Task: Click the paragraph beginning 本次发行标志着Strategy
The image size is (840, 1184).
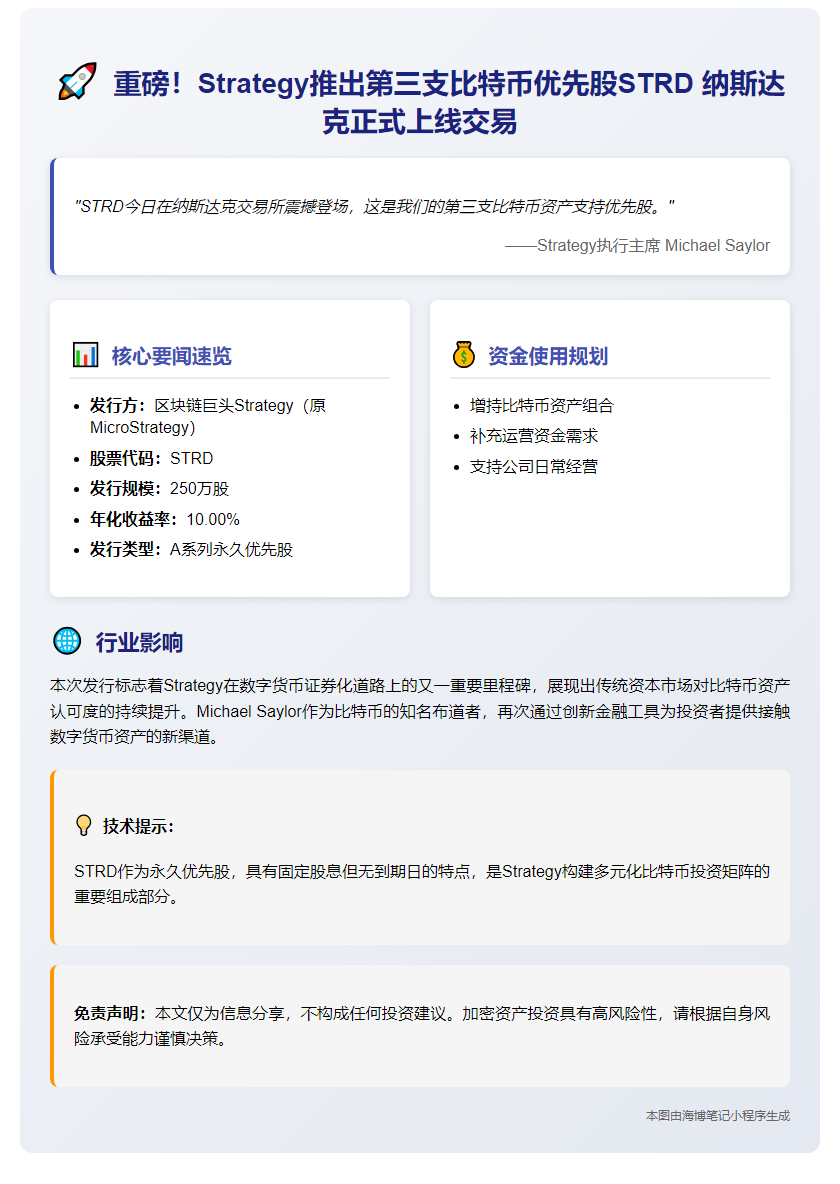Action: pyautogui.click(x=420, y=711)
